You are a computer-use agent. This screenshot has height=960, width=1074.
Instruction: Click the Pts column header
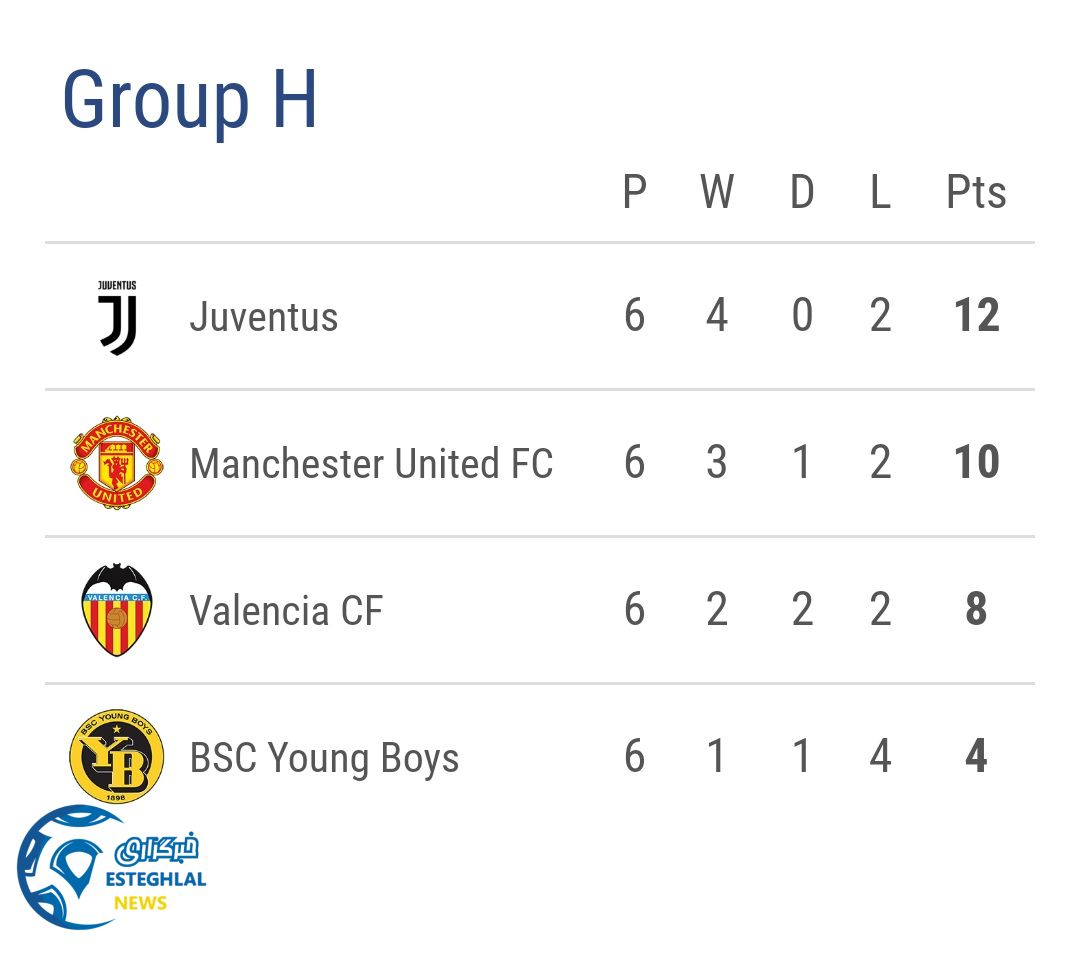[x=976, y=192]
